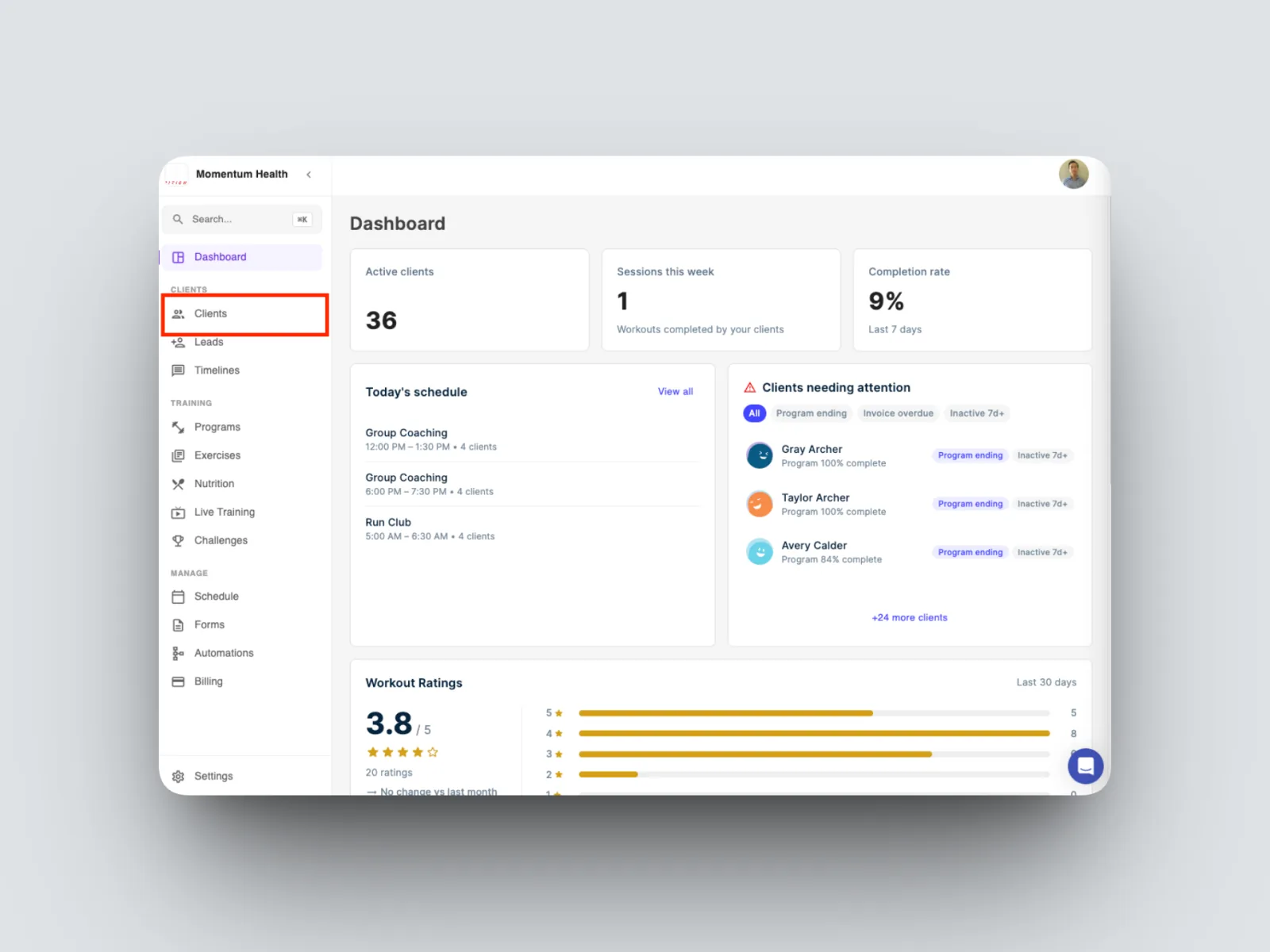Open Gray Archer client row

coord(910,455)
